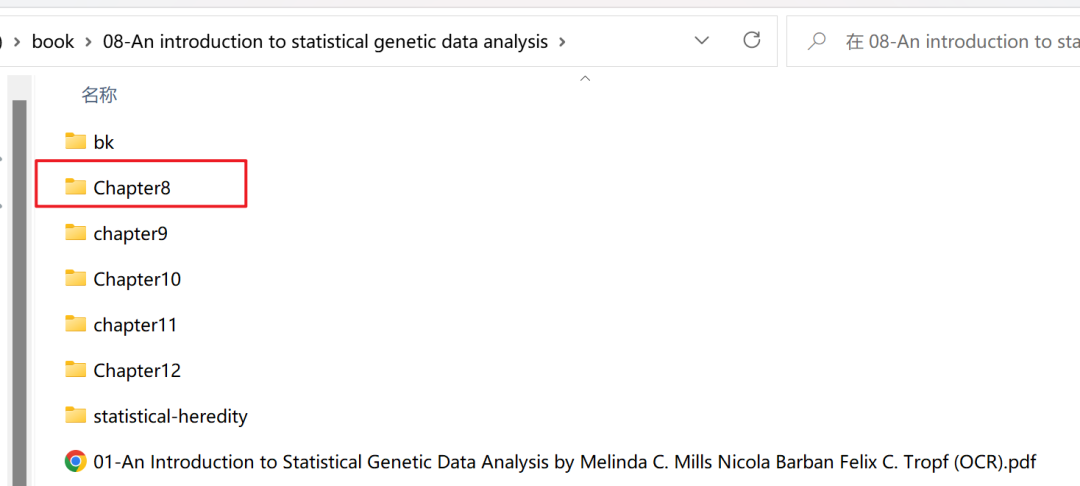Click the up-arrow sort indicator above columns
This screenshot has width=1080, height=486.
click(585, 78)
